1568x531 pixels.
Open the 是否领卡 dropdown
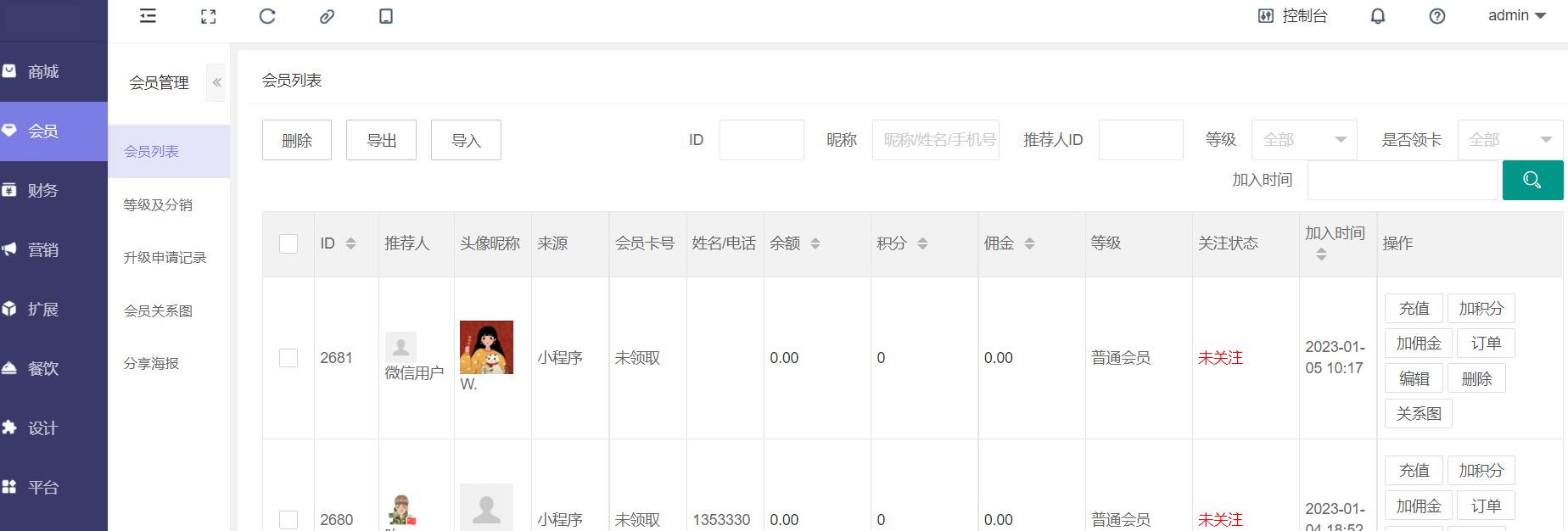click(1509, 140)
